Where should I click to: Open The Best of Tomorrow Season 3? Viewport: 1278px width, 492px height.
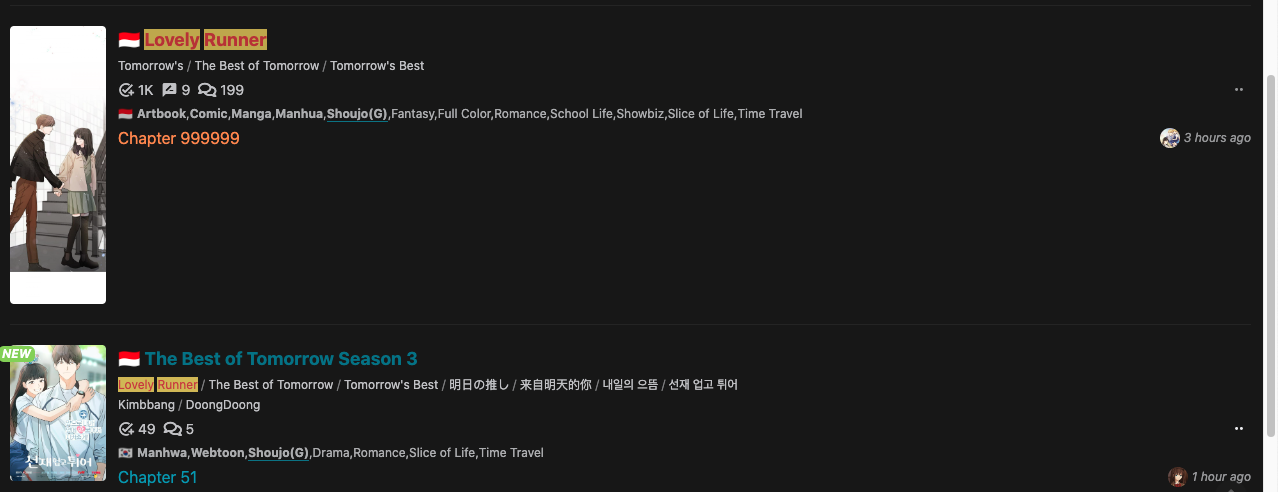tap(281, 359)
